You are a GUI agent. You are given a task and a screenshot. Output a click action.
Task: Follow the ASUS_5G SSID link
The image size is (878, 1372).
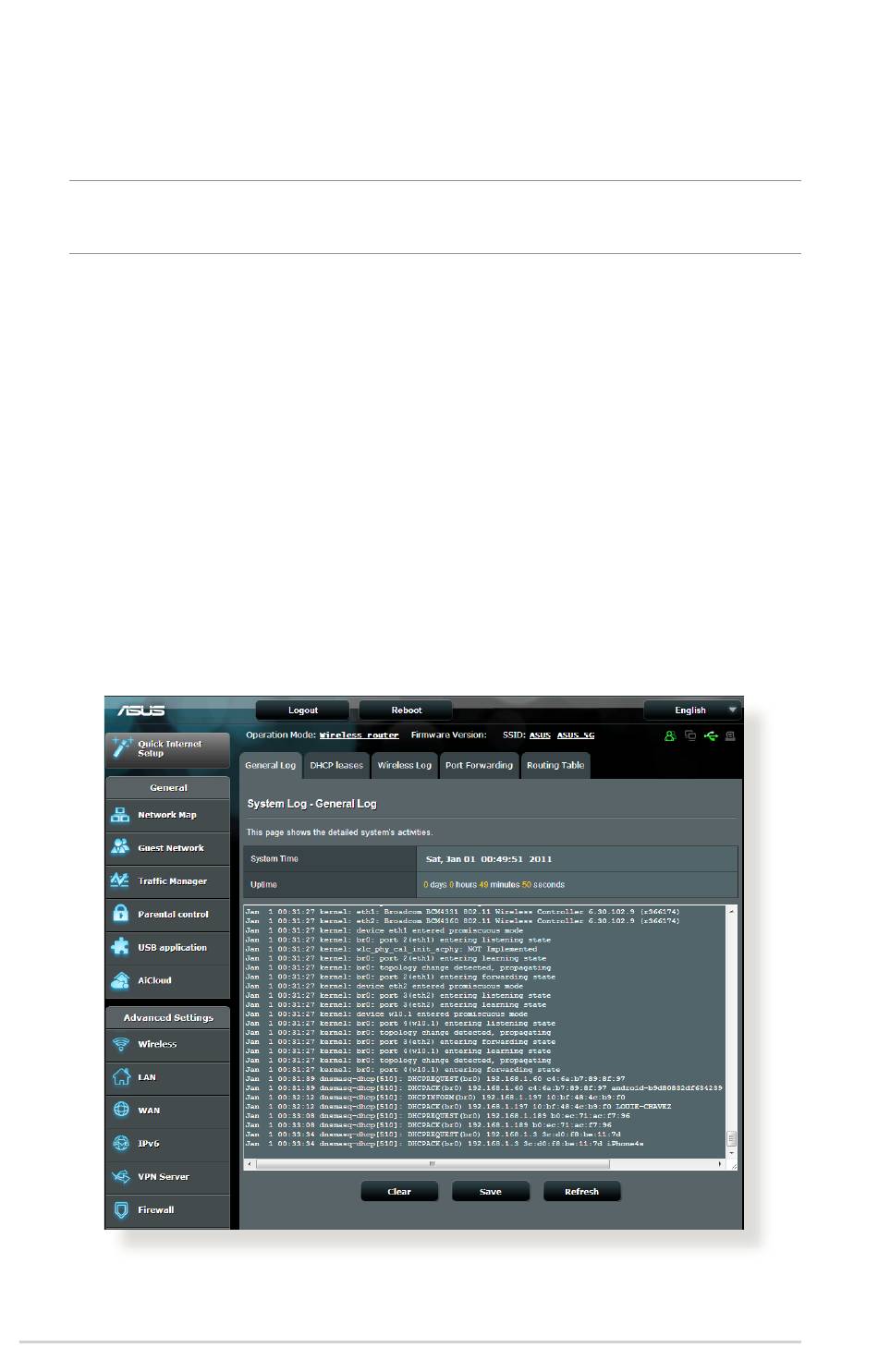[576, 735]
